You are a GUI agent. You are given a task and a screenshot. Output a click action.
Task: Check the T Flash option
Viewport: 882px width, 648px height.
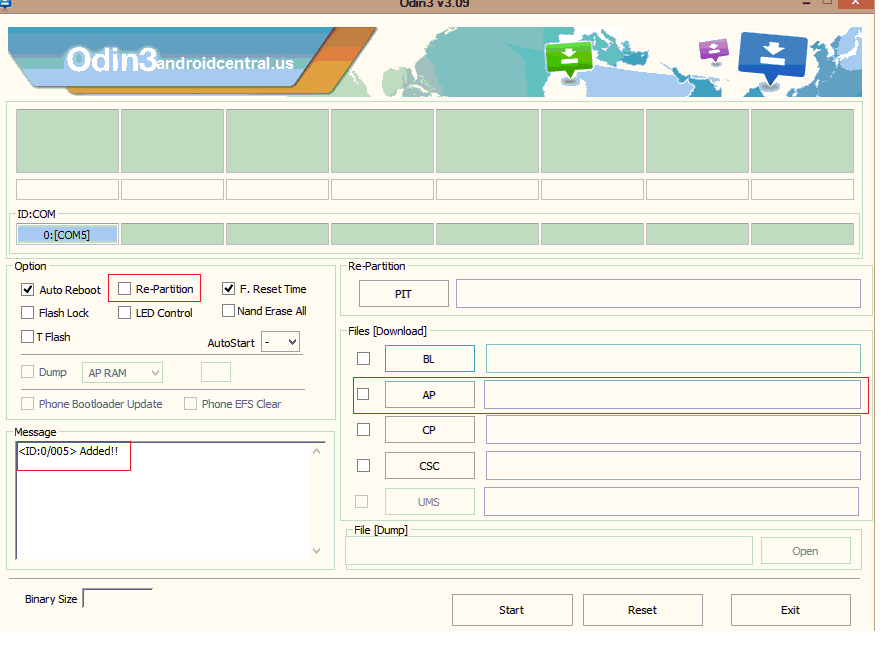[27, 336]
